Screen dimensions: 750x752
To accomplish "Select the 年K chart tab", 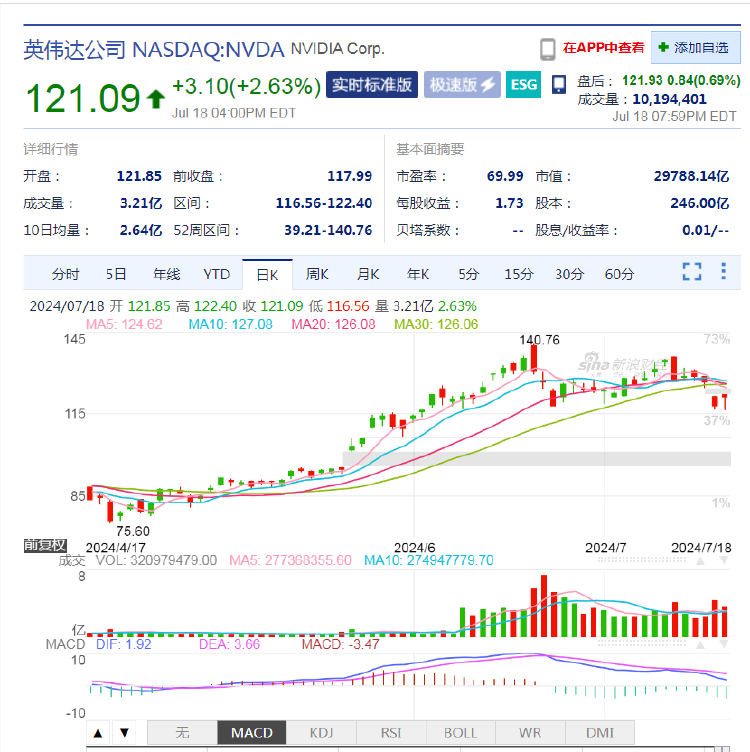I will tap(418, 274).
